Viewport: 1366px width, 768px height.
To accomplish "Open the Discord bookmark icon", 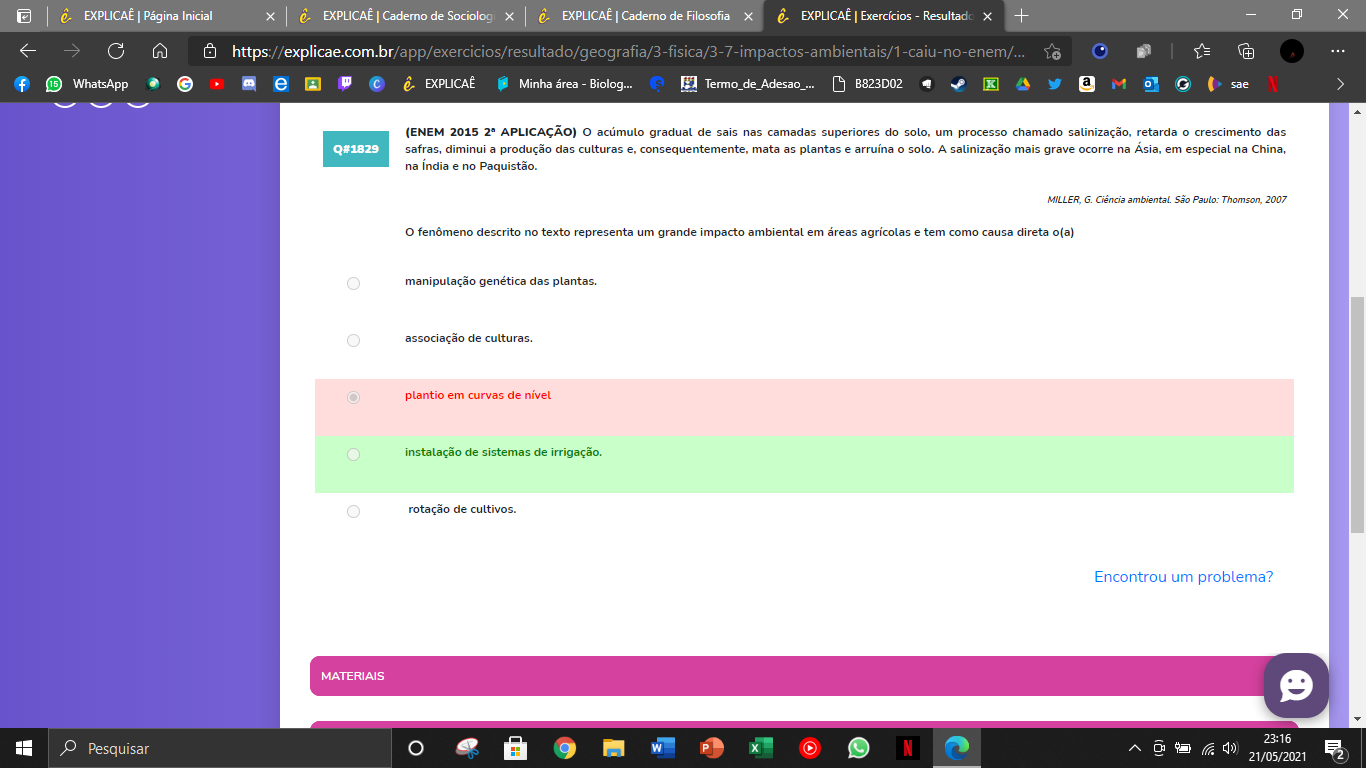I will [x=249, y=84].
